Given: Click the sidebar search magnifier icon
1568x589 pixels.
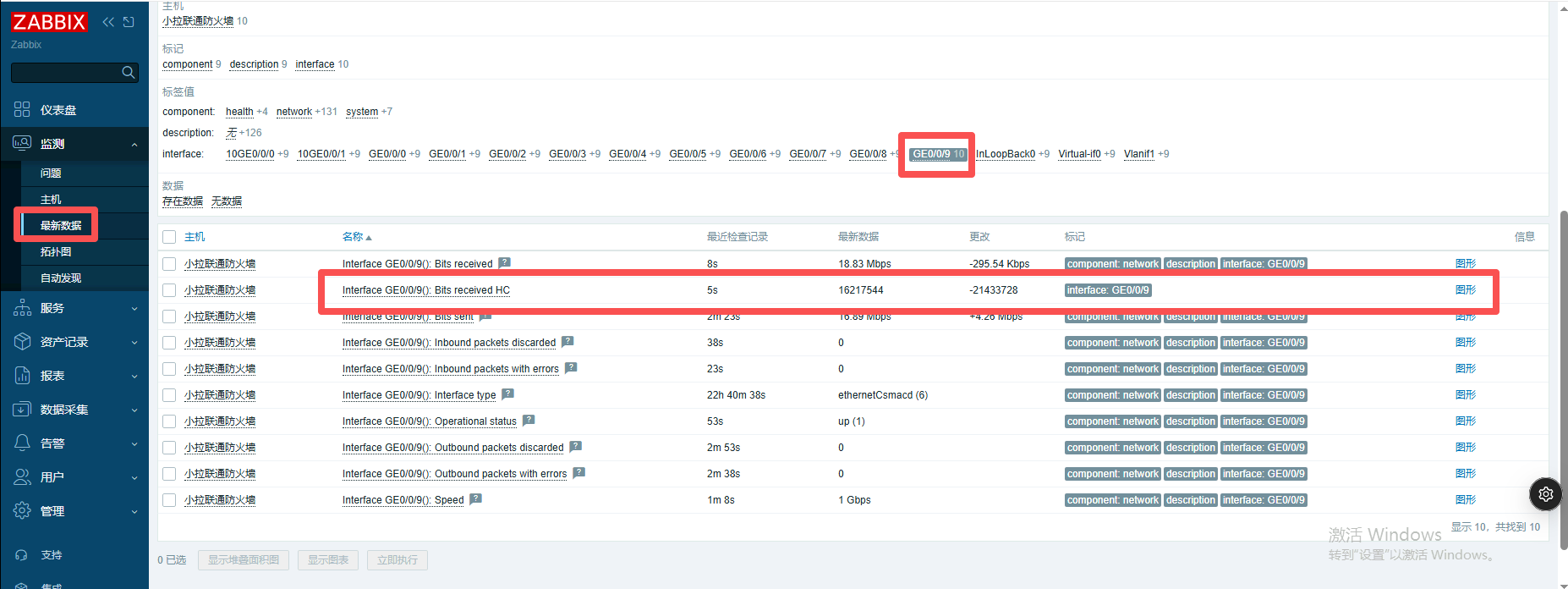Looking at the screenshot, I should tap(128, 73).
